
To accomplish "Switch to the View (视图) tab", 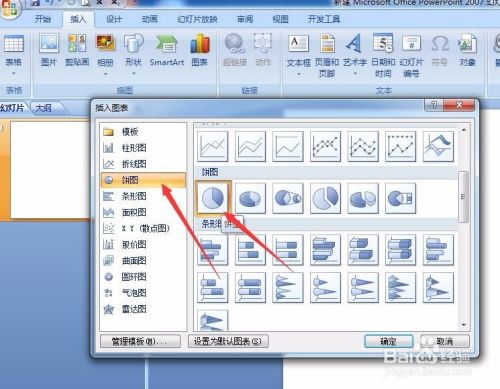I will coord(280,19).
